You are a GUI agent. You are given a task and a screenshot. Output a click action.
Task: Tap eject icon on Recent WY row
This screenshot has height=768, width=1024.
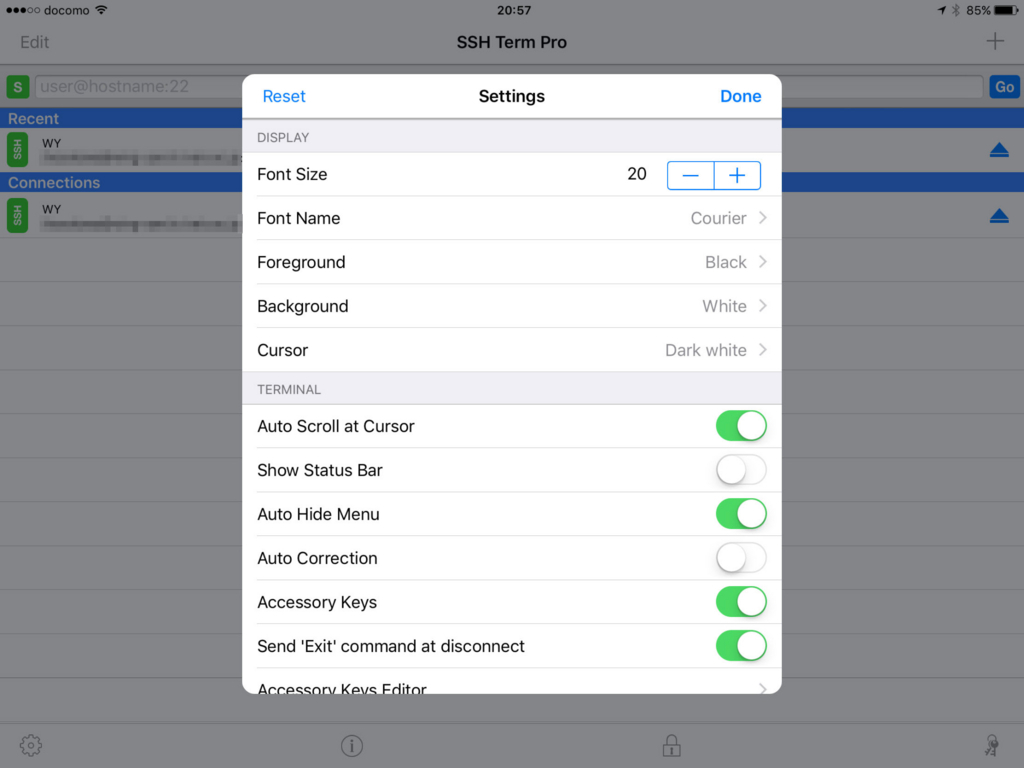999,150
